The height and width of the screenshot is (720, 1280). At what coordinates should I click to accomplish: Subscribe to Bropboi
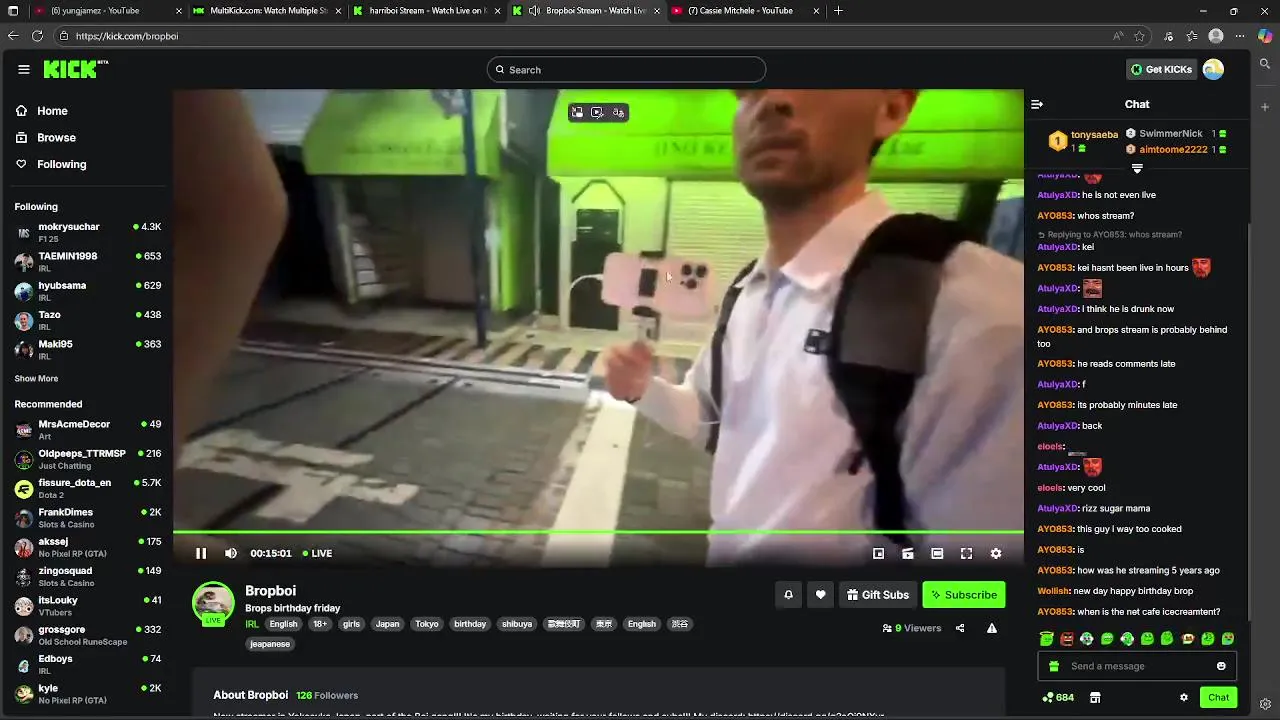[963, 595]
